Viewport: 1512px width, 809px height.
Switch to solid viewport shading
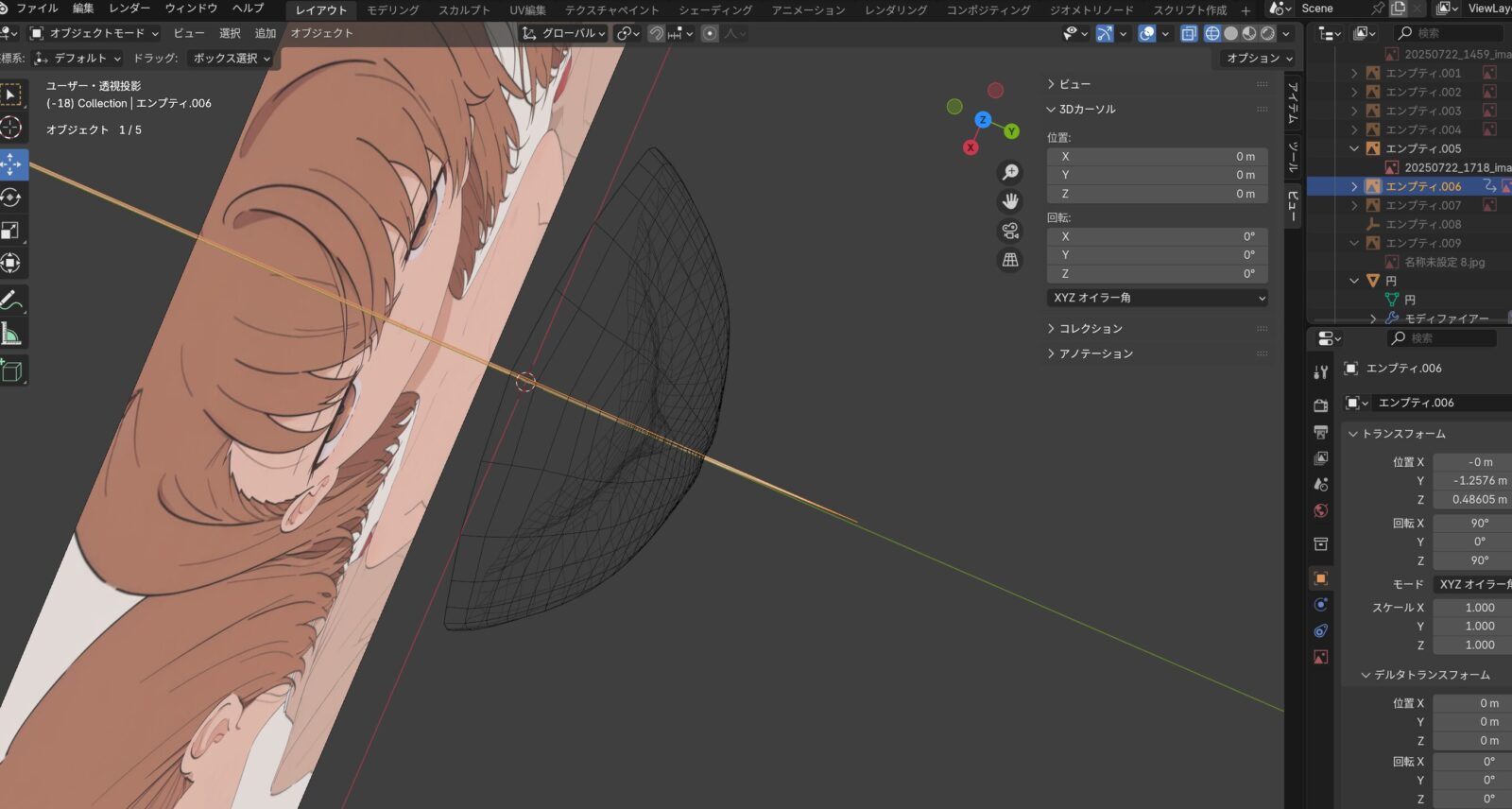pos(1230,33)
